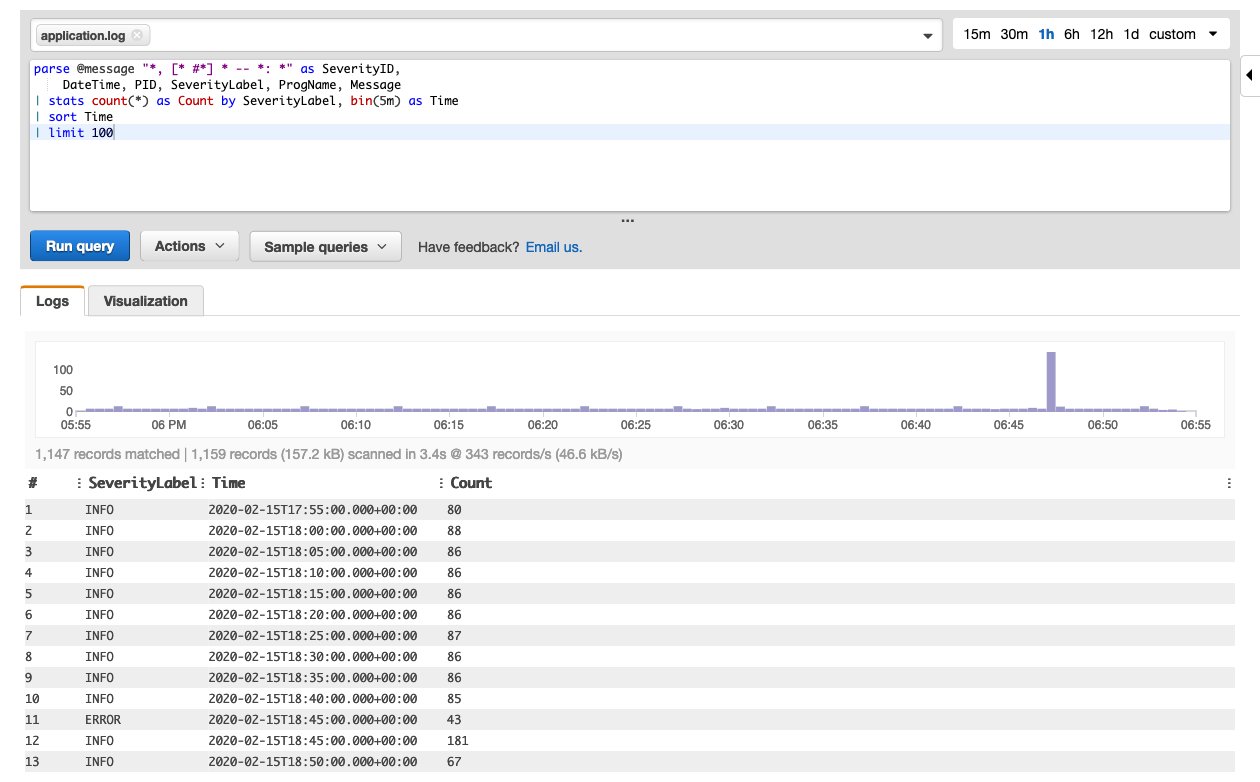Click timestamp 2020-02-15T18:50:00.000+00:00
The width and height of the screenshot is (1260, 782).
(x=312, y=762)
